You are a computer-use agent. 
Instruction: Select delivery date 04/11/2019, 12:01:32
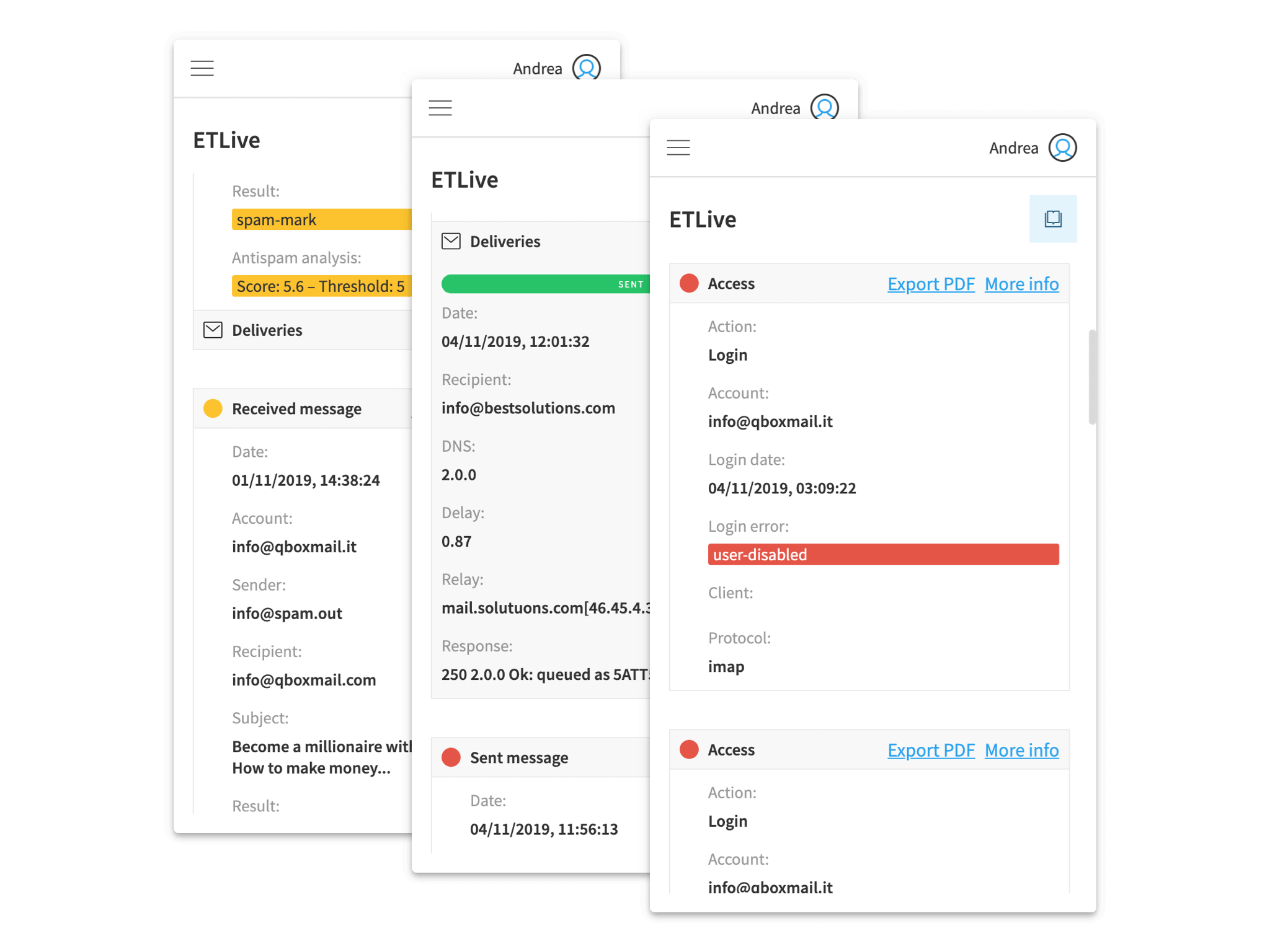point(515,342)
